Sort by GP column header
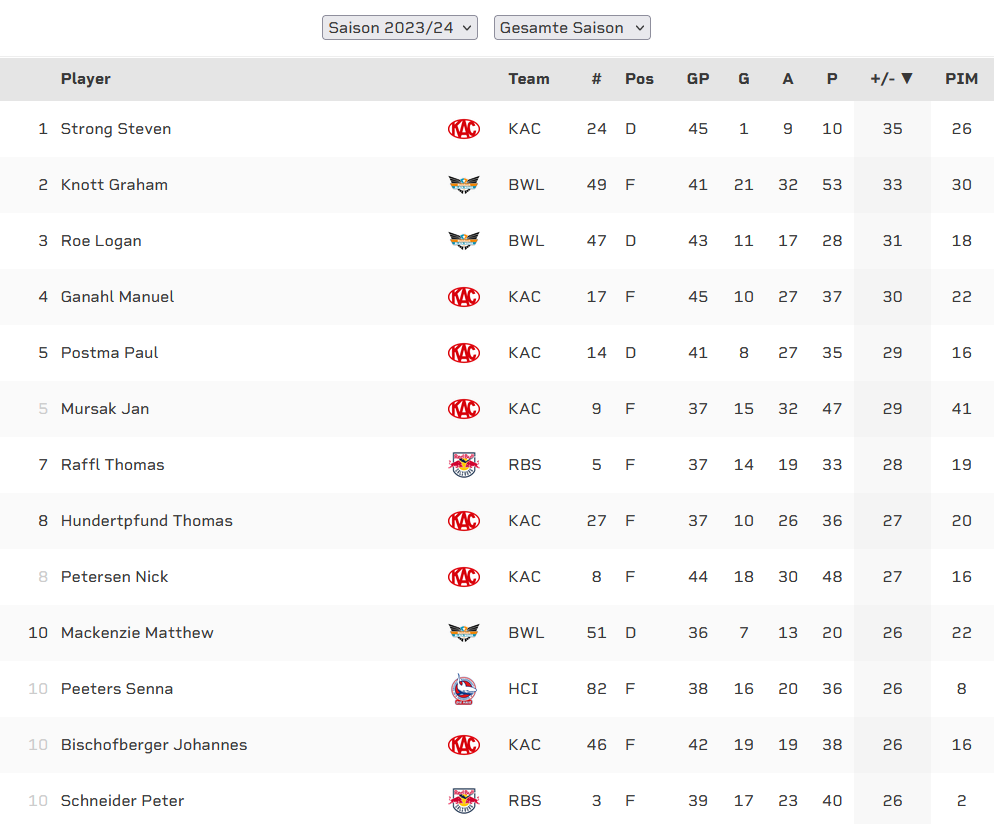This screenshot has width=995, height=824. coord(698,79)
